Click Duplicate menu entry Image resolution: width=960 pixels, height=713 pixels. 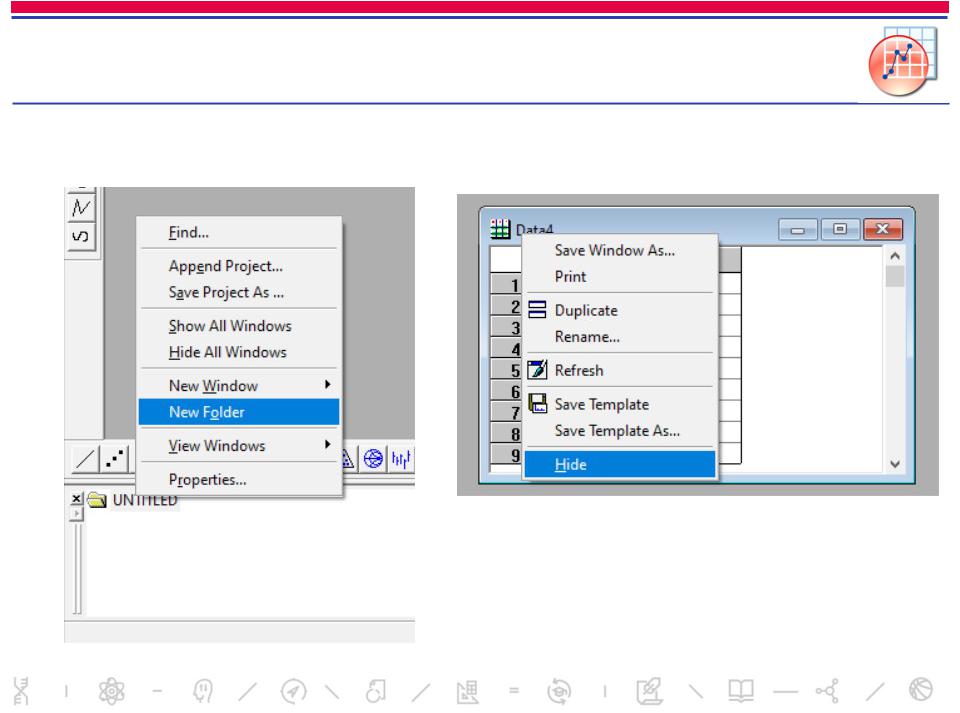click(586, 310)
